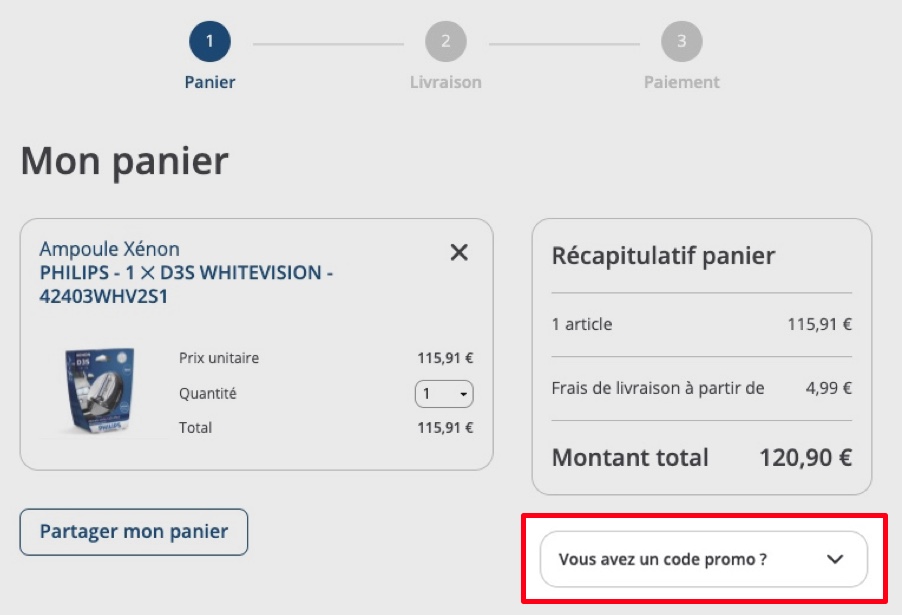Remove the Ampoule Xénon item with the X icon

[459, 253]
